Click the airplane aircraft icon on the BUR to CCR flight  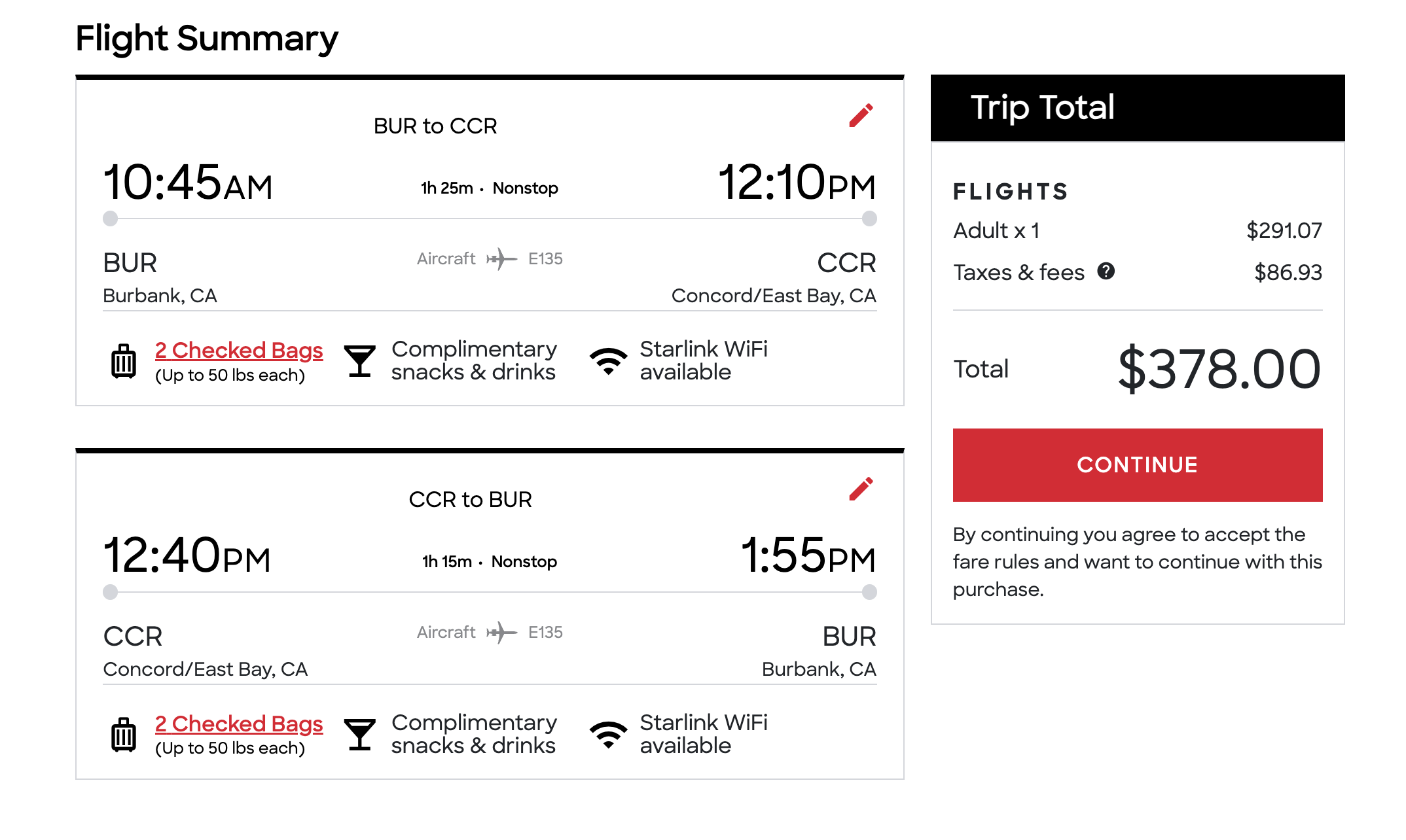(501, 259)
